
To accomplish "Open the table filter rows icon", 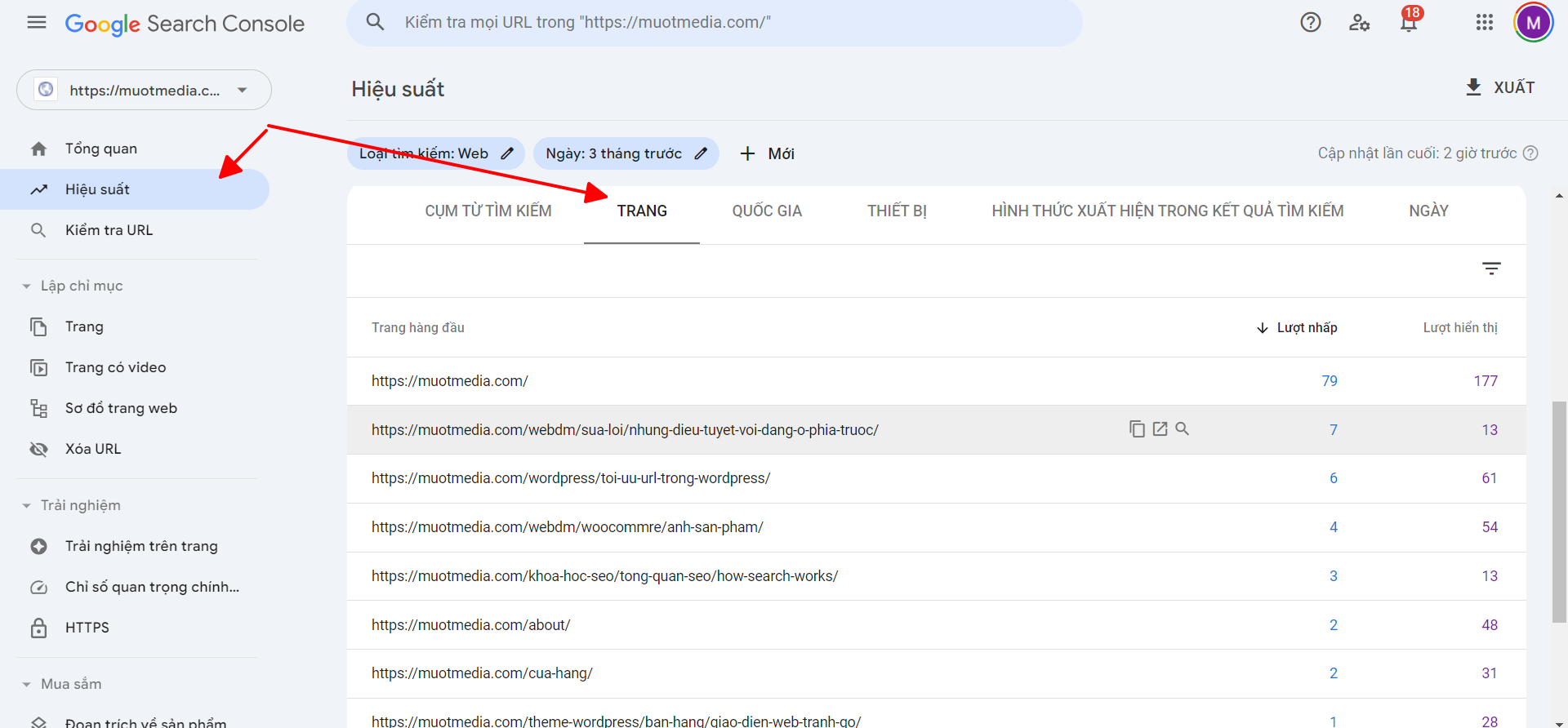I will point(1491,269).
